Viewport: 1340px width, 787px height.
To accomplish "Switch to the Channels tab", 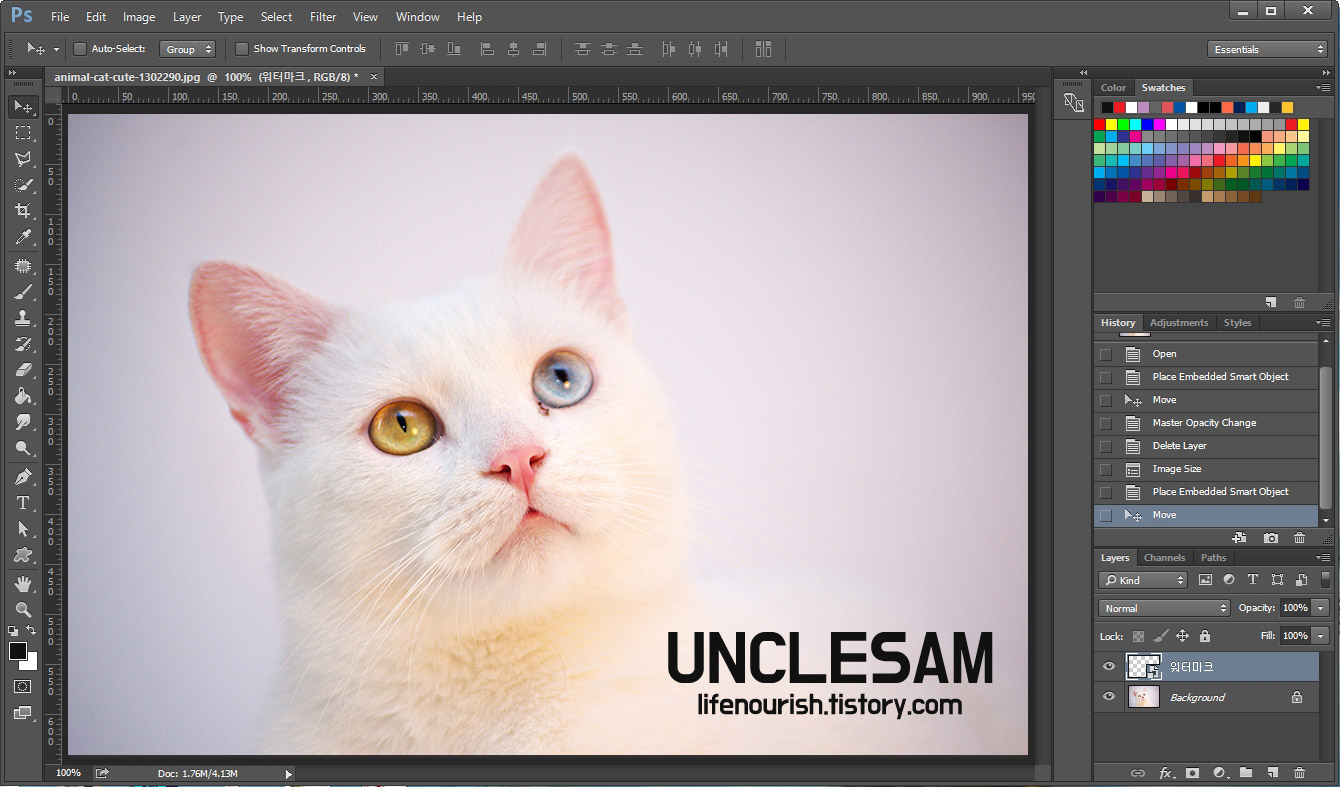I will (x=1164, y=558).
